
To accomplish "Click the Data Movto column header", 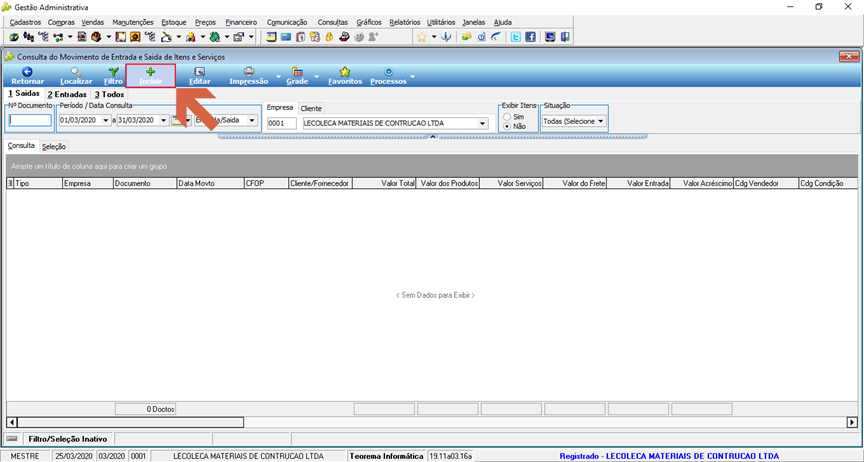I will [210, 183].
